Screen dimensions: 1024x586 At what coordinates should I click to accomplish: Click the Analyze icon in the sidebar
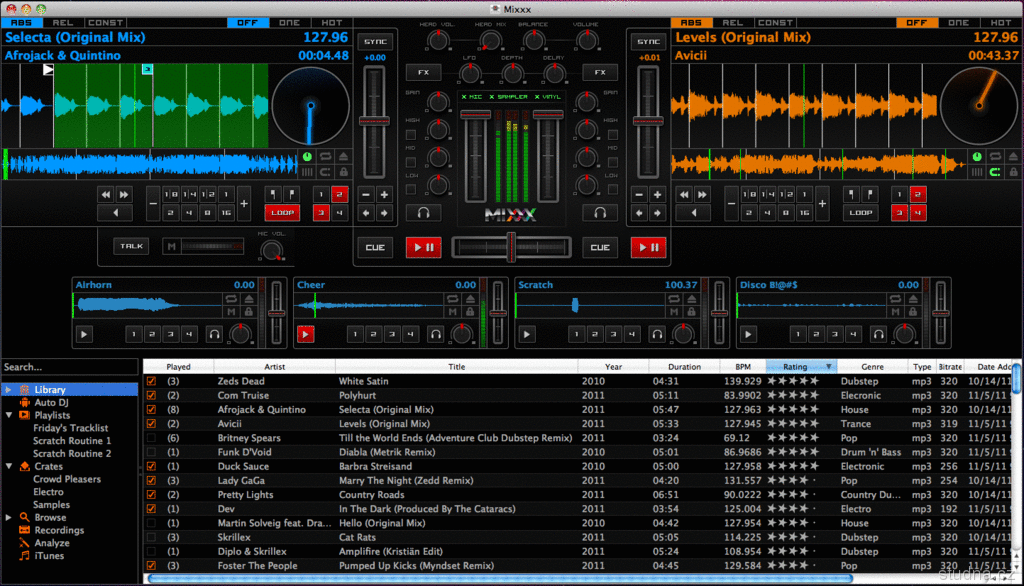[24, 543]
